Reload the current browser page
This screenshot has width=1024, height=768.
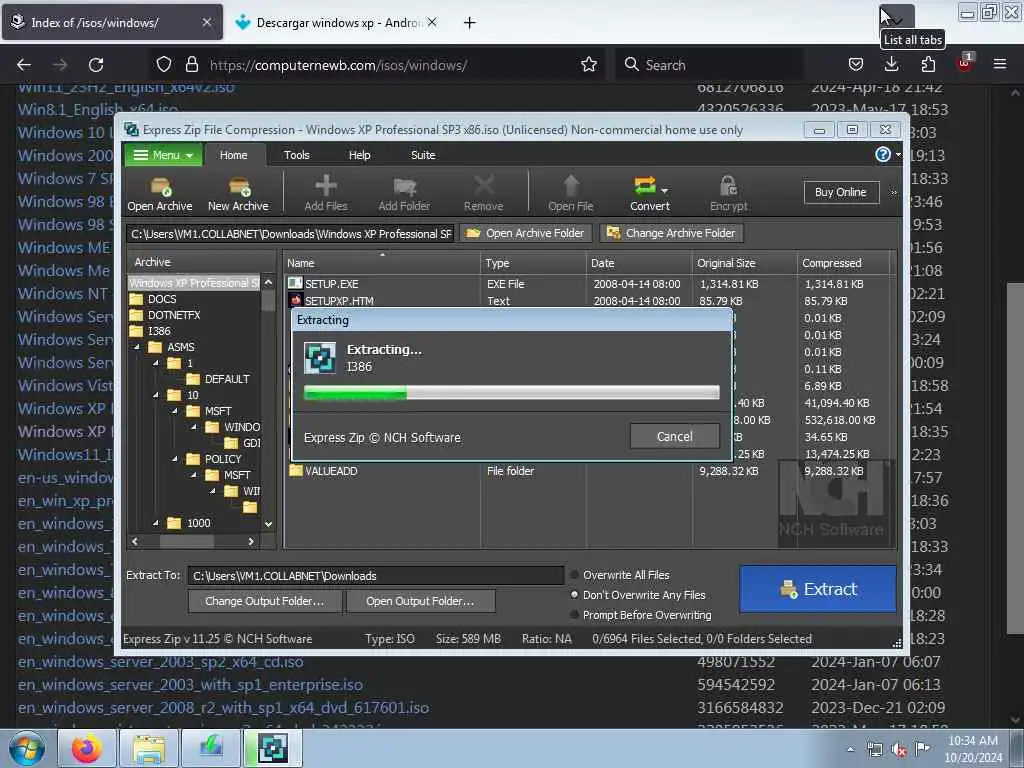tap(96, 65)
